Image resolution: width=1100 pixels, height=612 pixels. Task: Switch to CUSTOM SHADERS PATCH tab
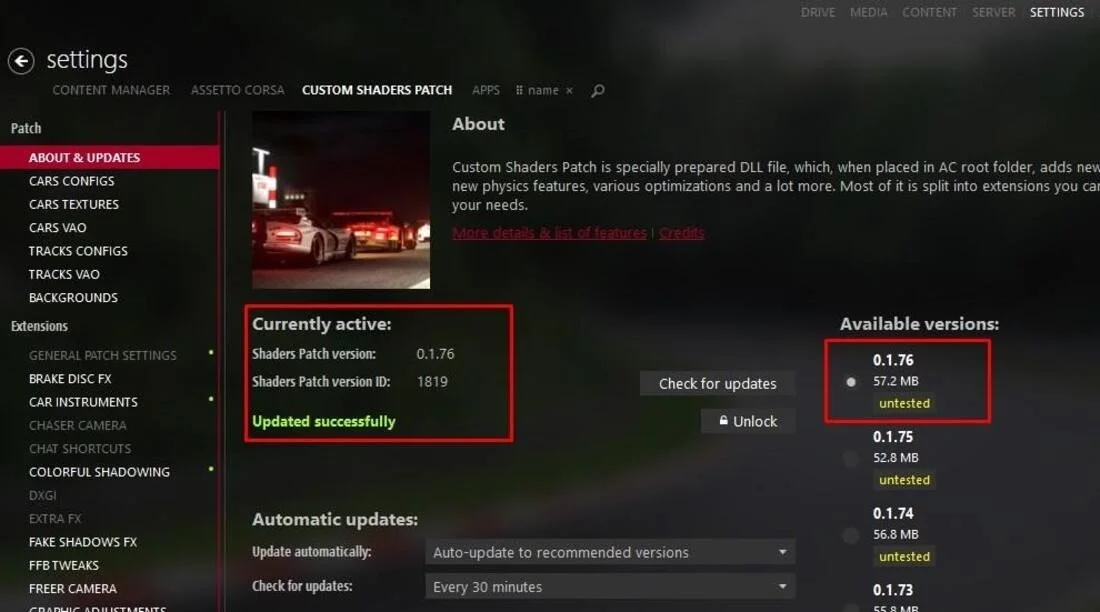[x=377, y=90]
